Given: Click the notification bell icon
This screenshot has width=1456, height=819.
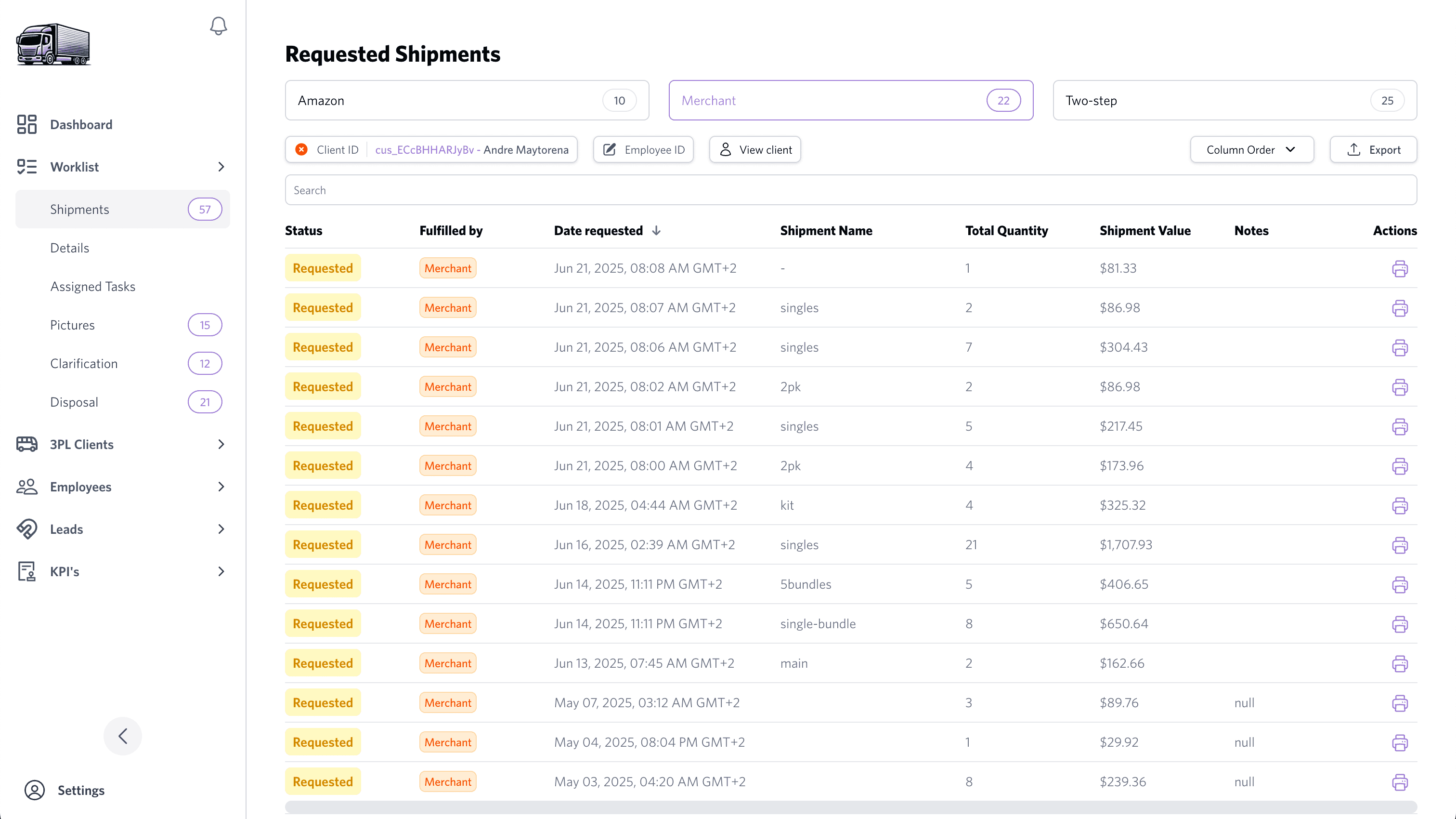Looking at the screenshot, I should pyautogui.click(x=218, y=26).
